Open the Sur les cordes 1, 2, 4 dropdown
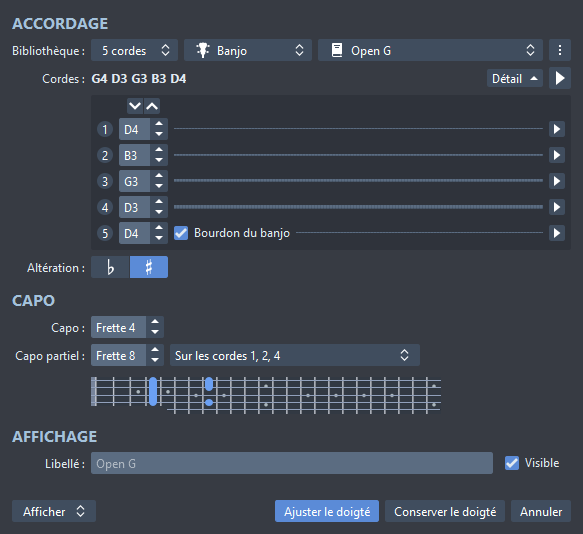Image resolution: width=583 pixels, height=534 pixels. [295, 356]
